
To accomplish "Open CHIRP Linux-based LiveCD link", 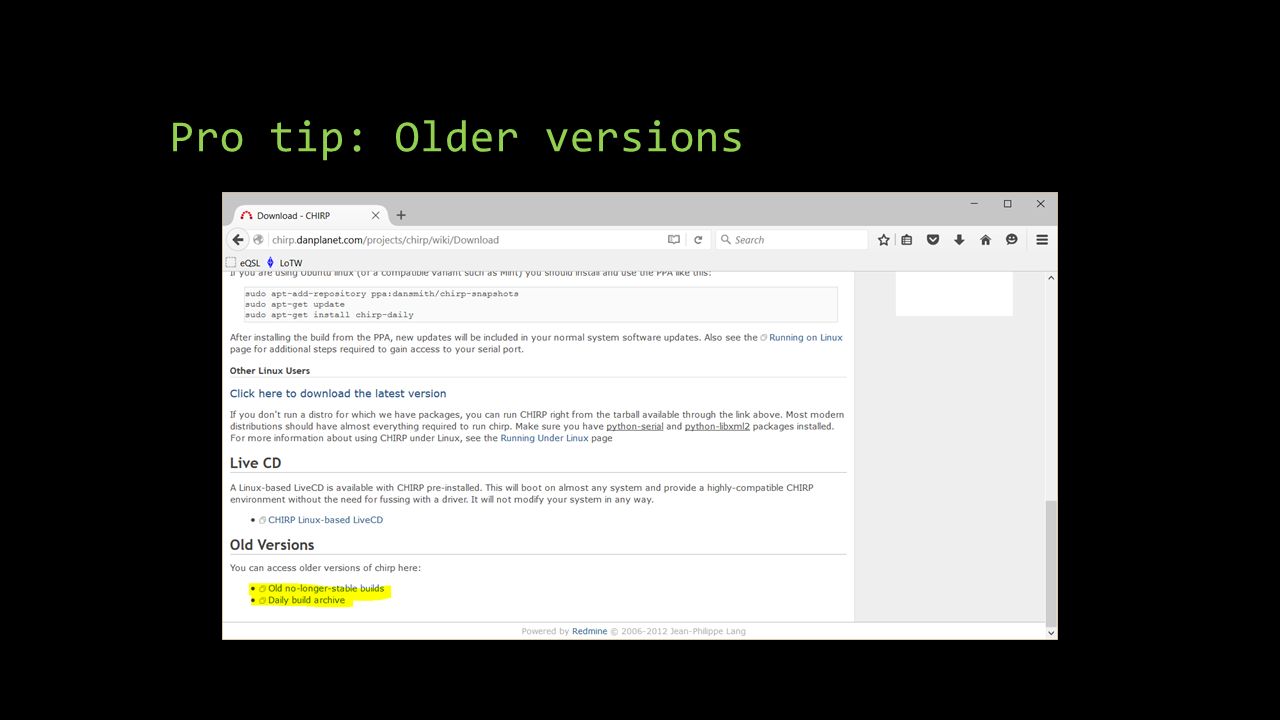I will pos(325,520).
